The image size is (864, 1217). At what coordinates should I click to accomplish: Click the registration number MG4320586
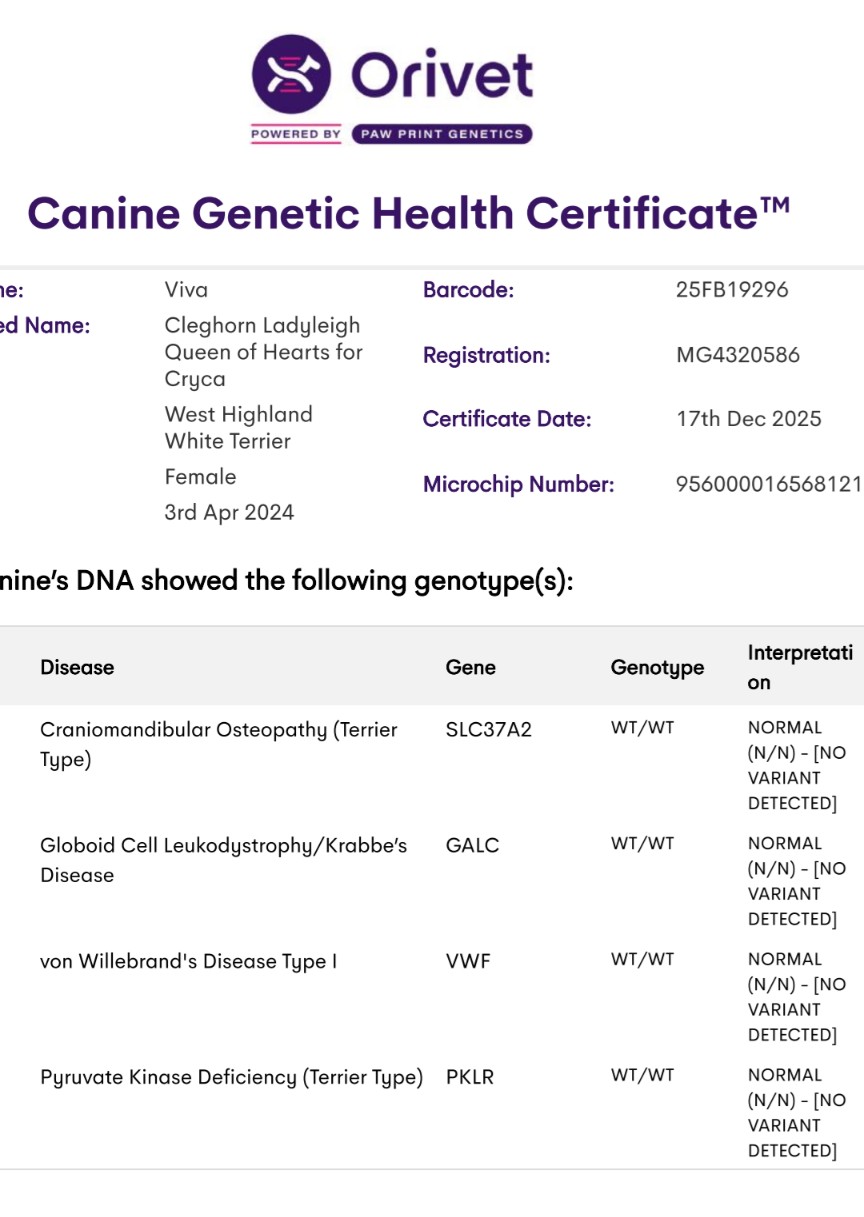738,355
